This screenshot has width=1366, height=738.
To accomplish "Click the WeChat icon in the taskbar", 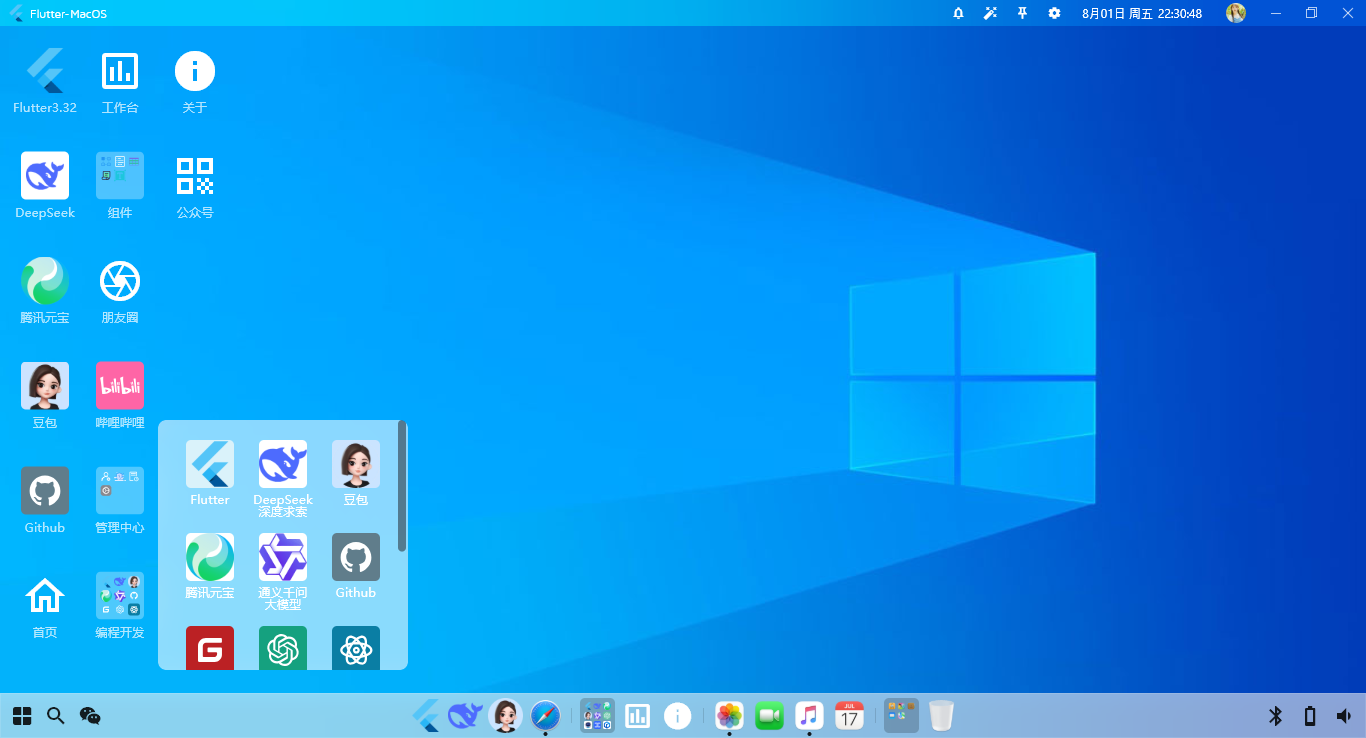I will (x=90, y=716).
